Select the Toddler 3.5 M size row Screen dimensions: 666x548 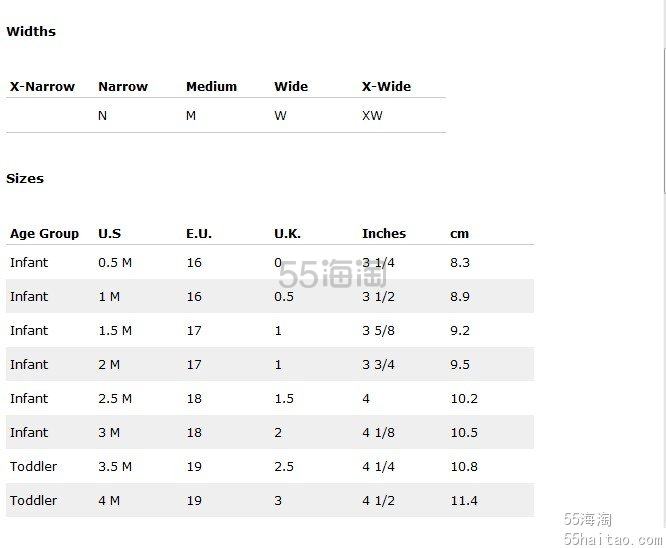270,466
